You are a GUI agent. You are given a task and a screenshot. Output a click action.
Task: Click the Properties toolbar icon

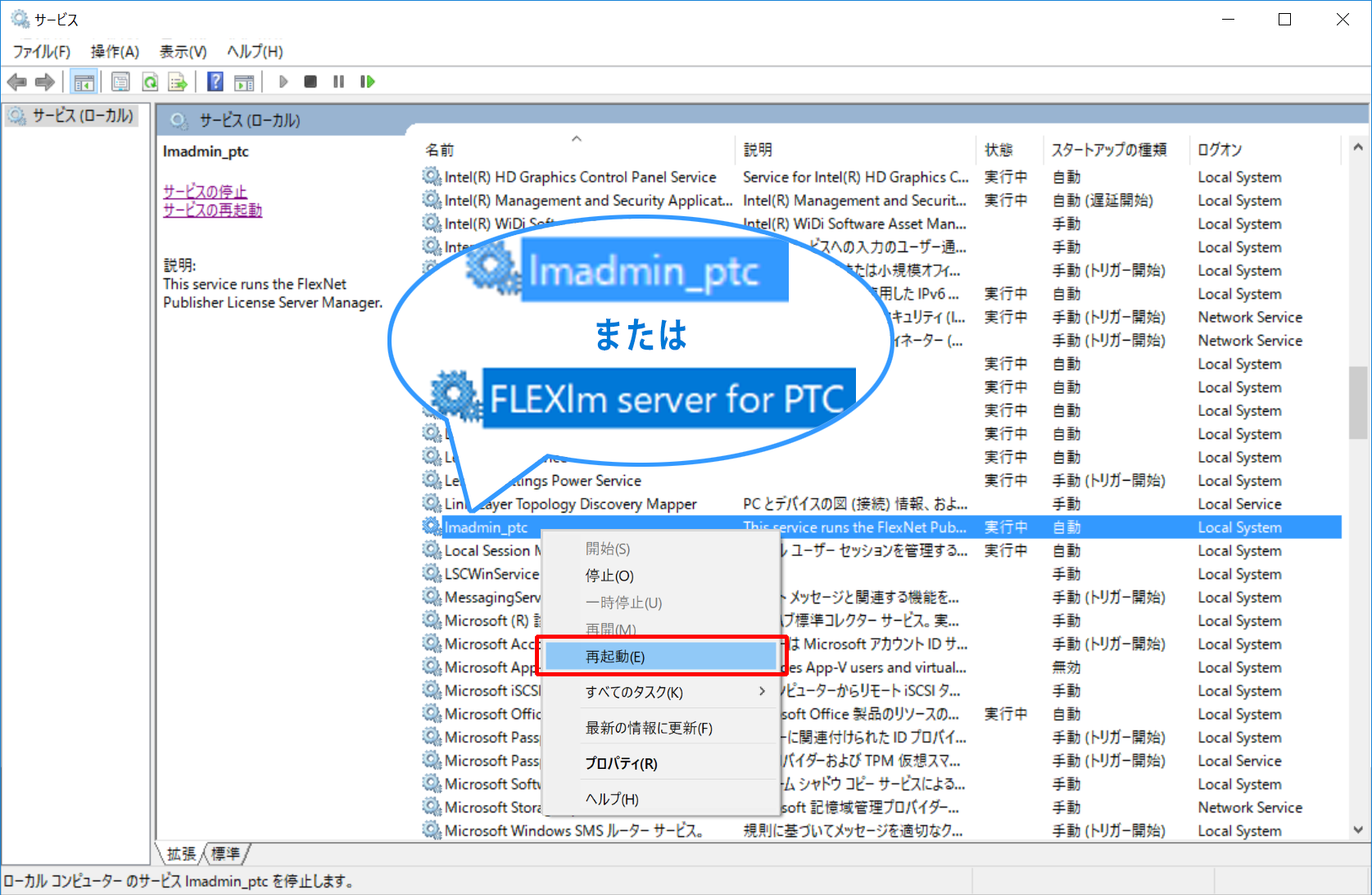coord(120,82)
